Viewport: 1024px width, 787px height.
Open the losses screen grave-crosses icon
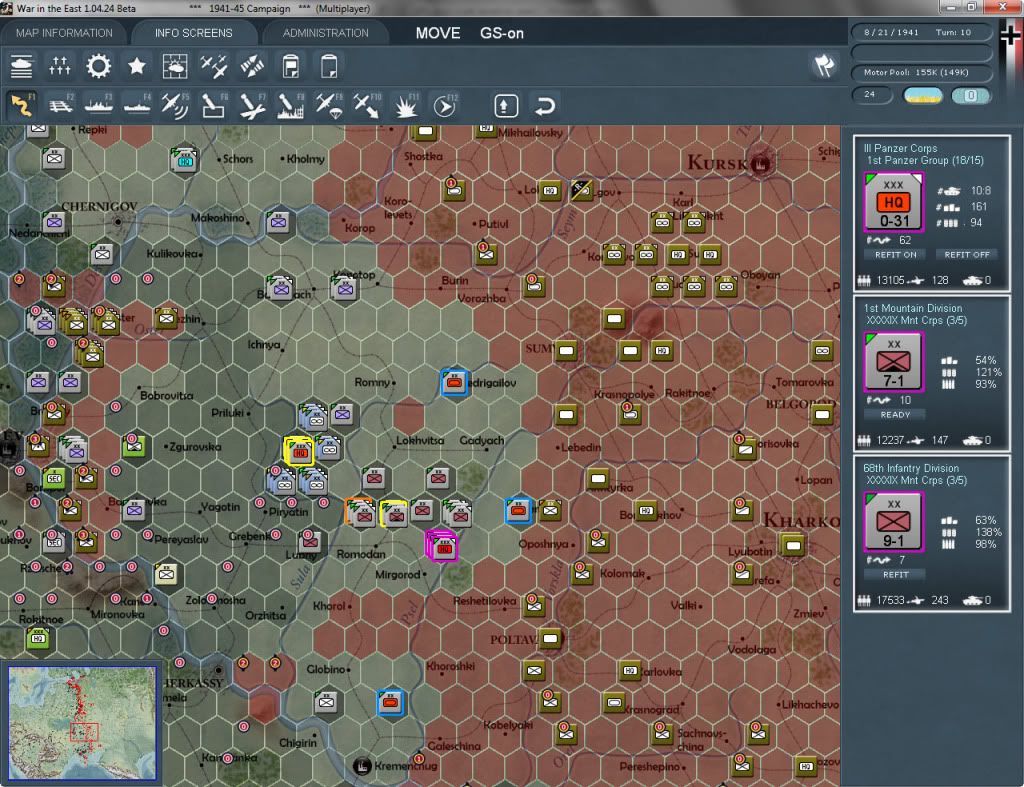tap(59, 66)
